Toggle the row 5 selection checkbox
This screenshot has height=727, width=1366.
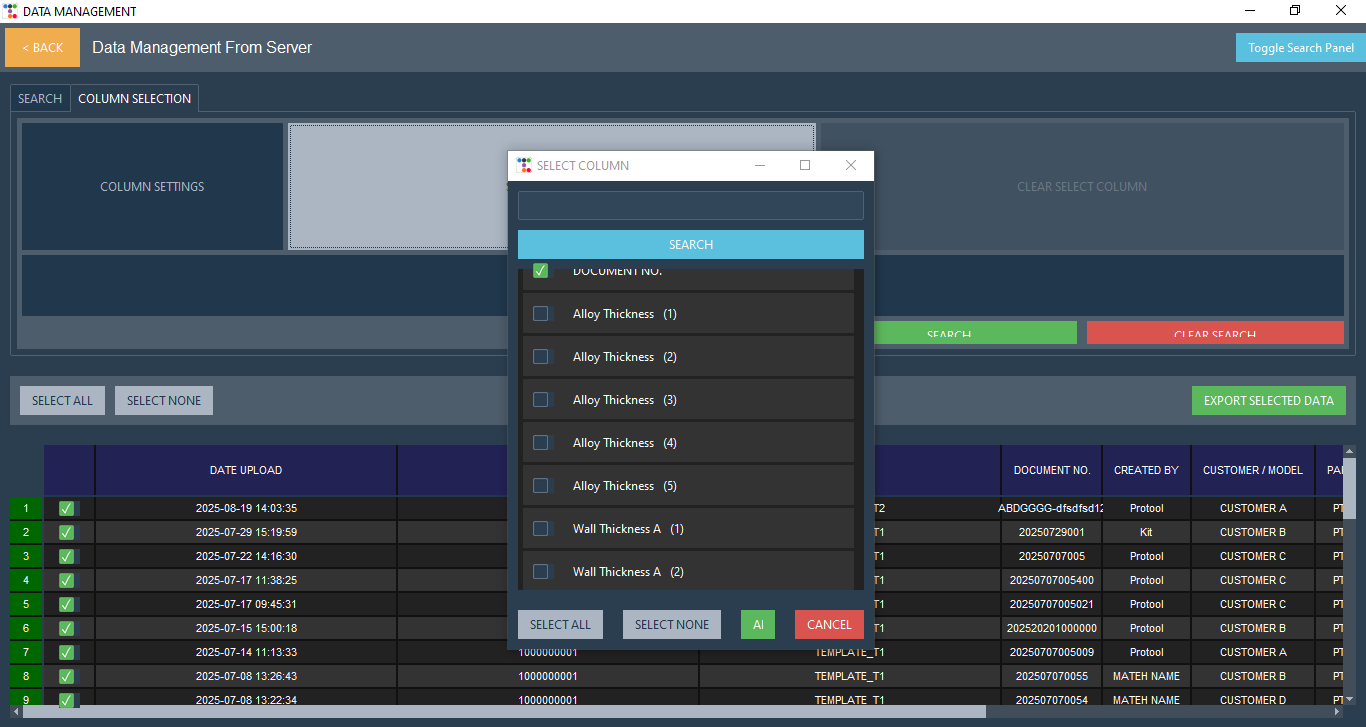coord(66,604)
